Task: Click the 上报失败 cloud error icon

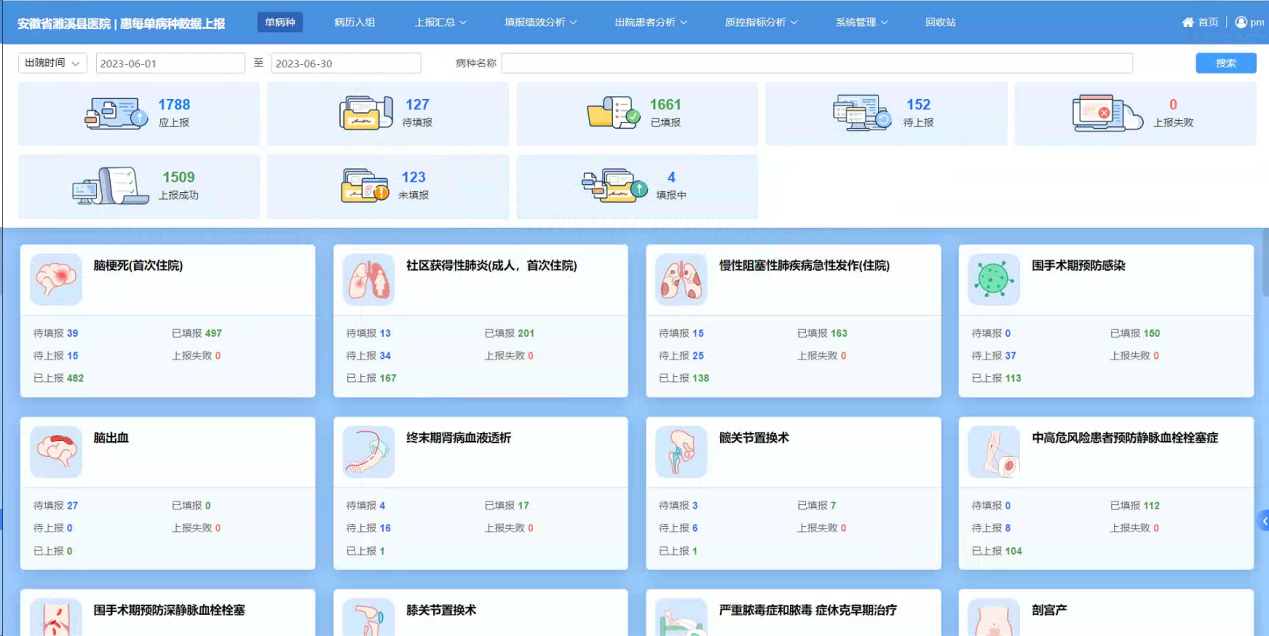Action: [1107, 113]
